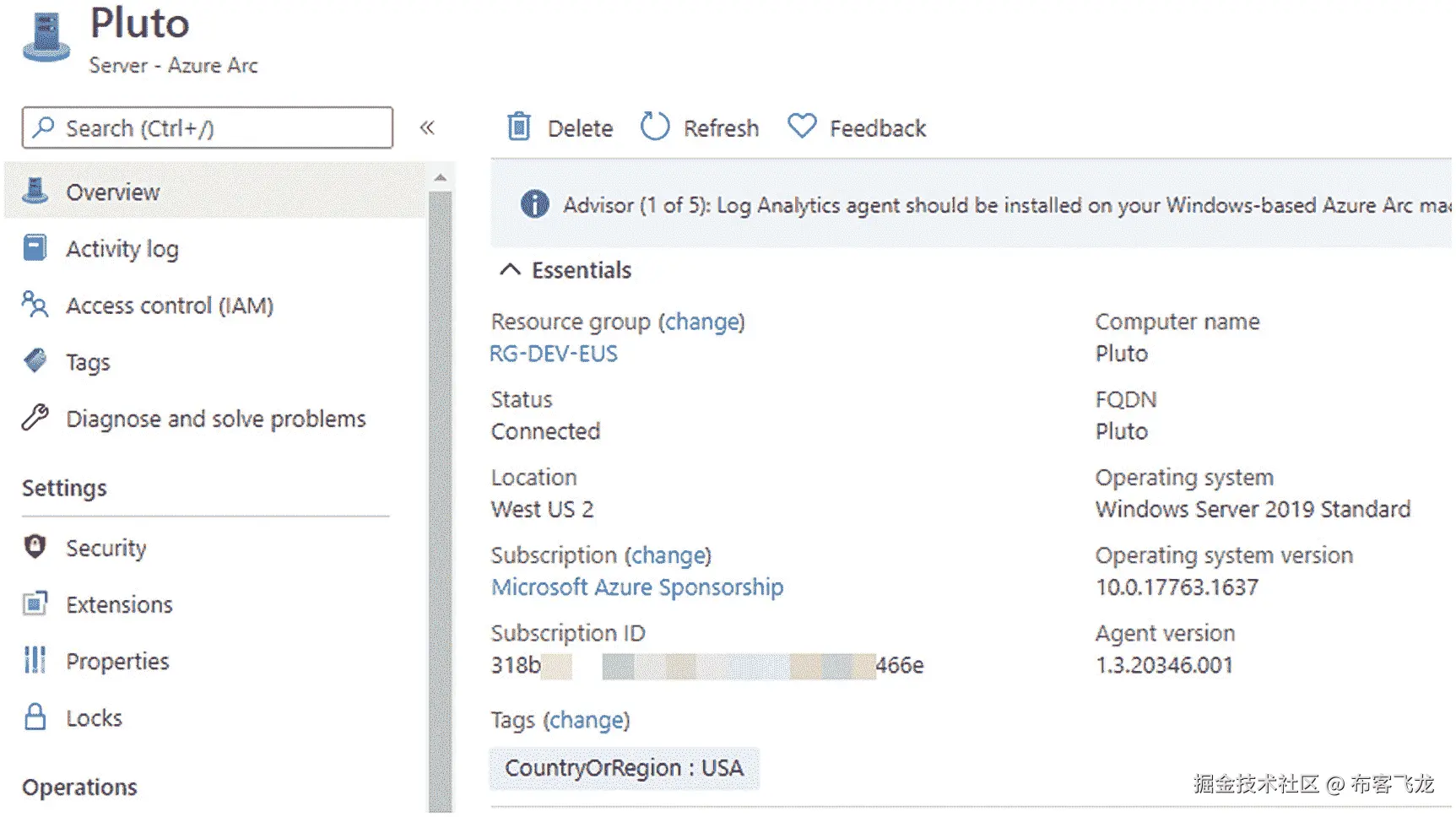
Task: Collapse the Essentials section
Action: [511, 270]
